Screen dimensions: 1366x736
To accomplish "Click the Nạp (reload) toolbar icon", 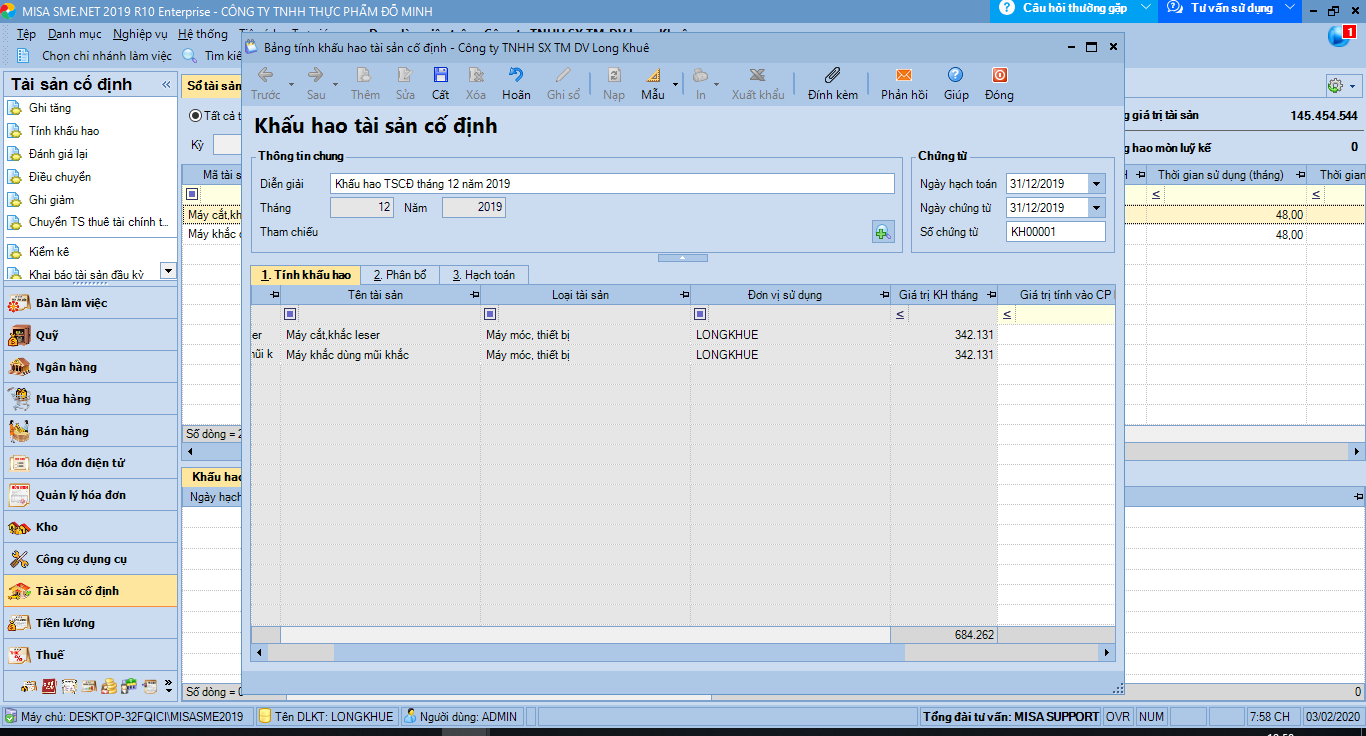I will pos(614,75).
